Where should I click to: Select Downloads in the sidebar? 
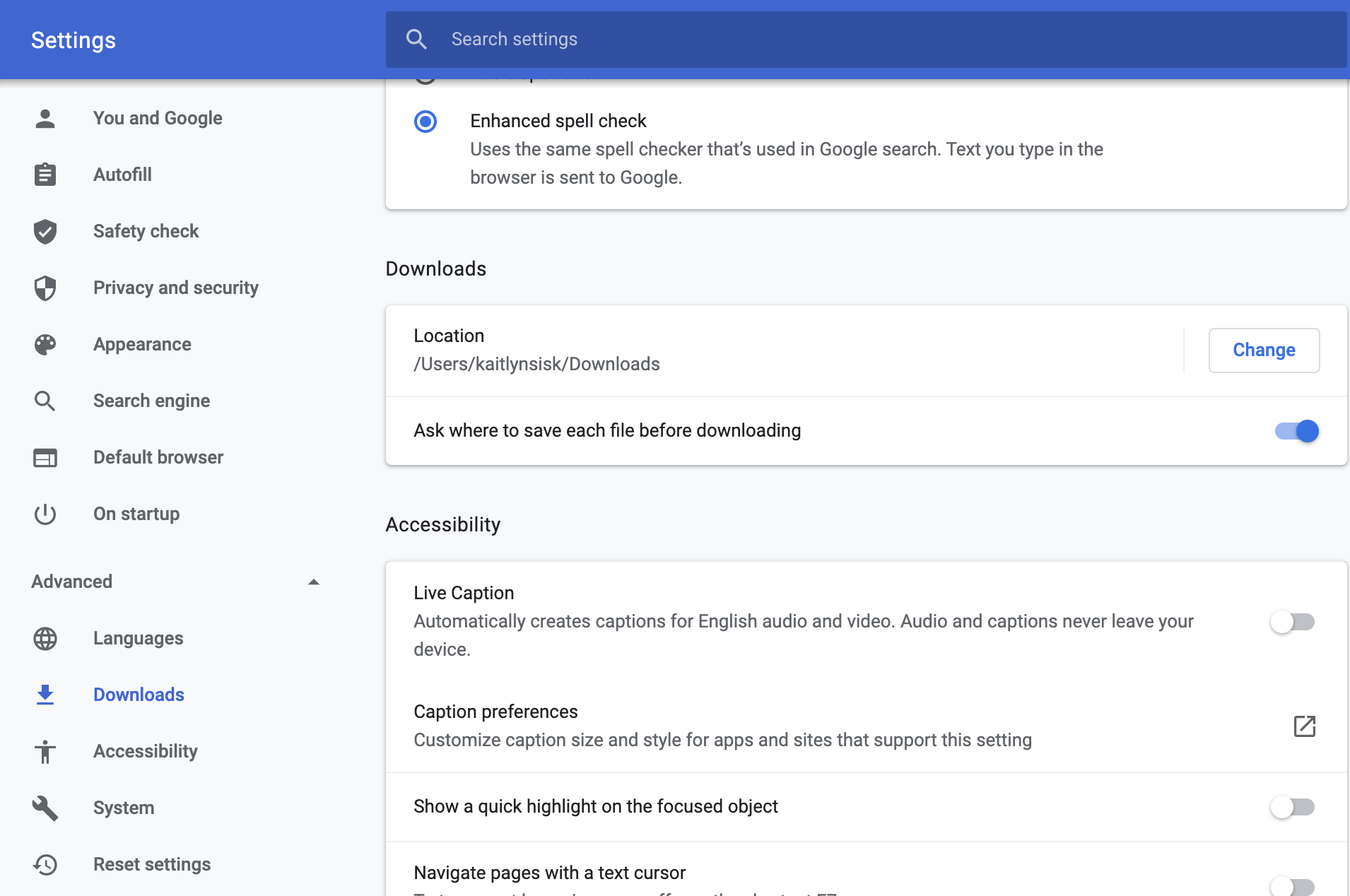139,695
